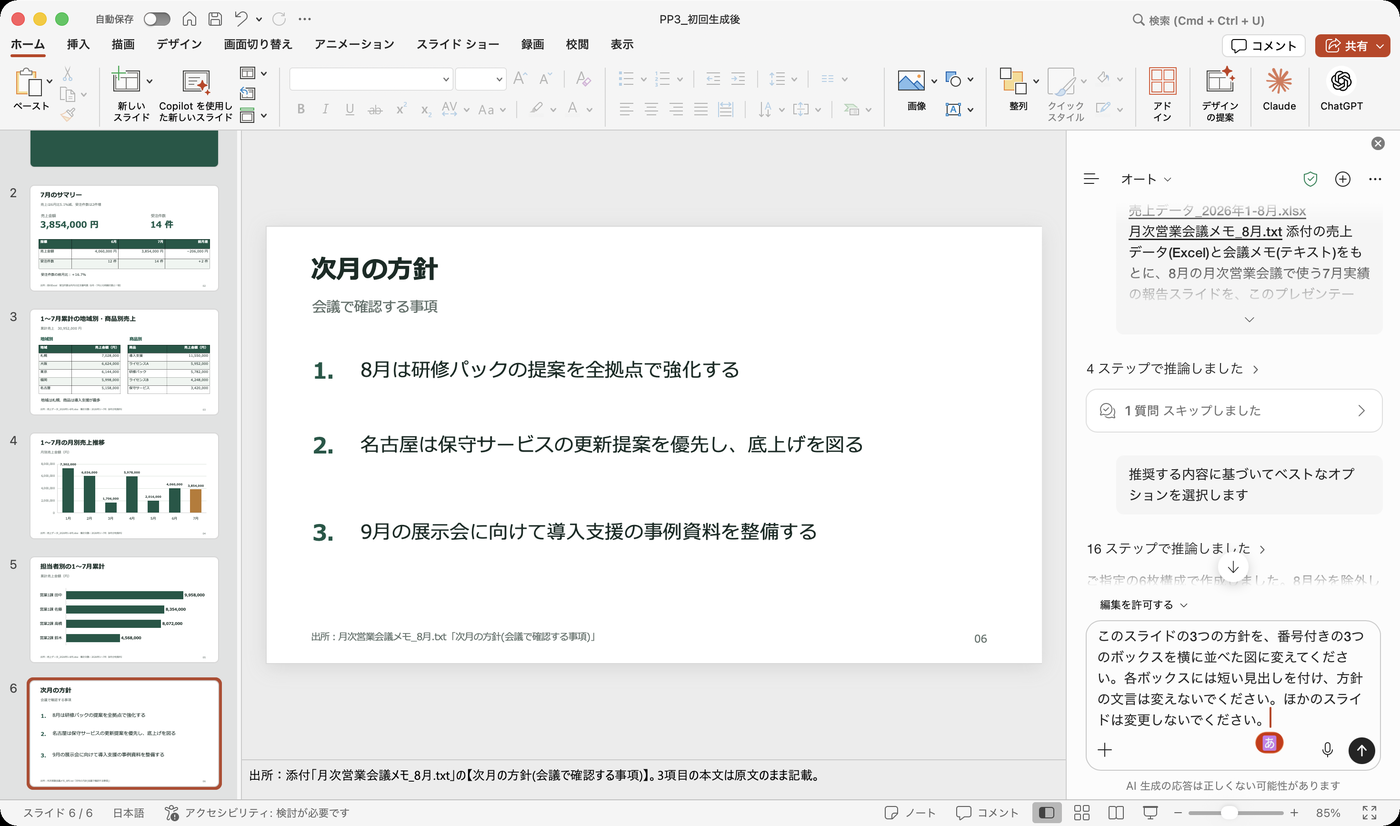Switch to slide sorter grid view
This screenshot has width=1400, height=826.
[1081, 813]
